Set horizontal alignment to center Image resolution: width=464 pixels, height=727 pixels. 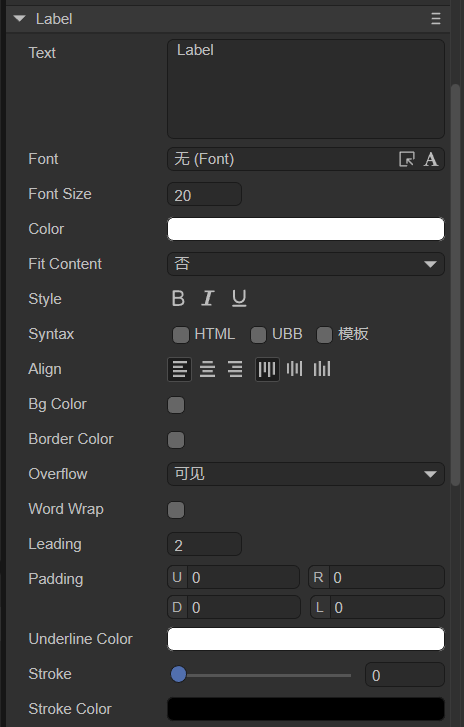click(207, 370)
